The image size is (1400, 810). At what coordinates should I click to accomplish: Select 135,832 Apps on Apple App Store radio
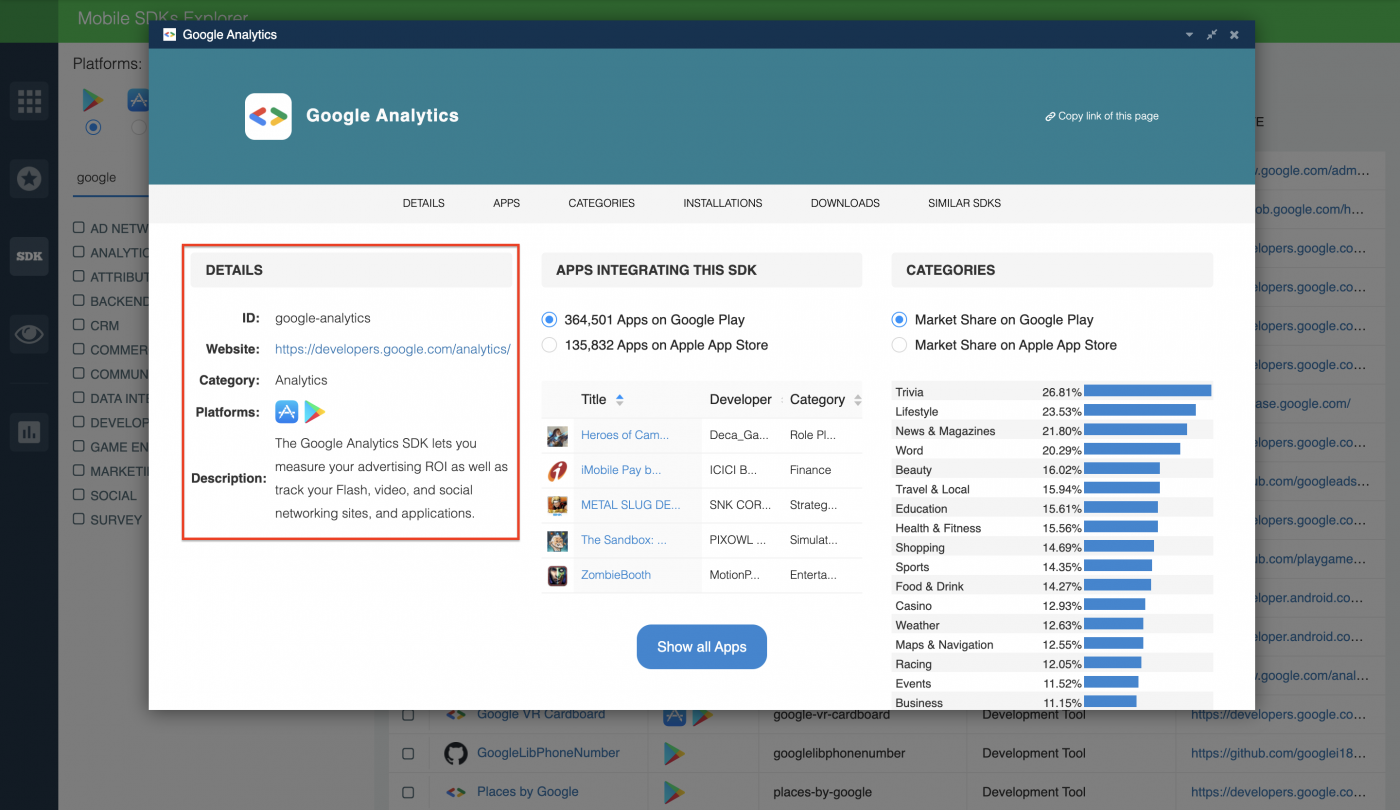(x=549, y=345)
